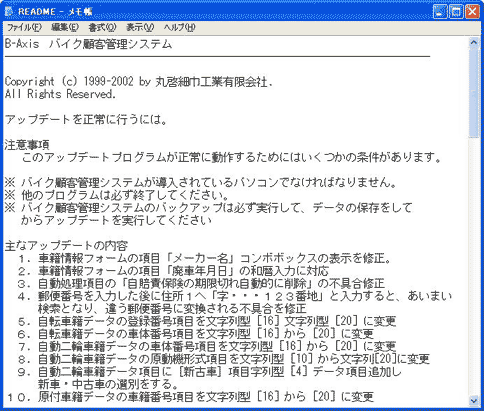484x411 pixels.
Task: Click the empty scrollbar track below the thumb
Action: (473, 266)
